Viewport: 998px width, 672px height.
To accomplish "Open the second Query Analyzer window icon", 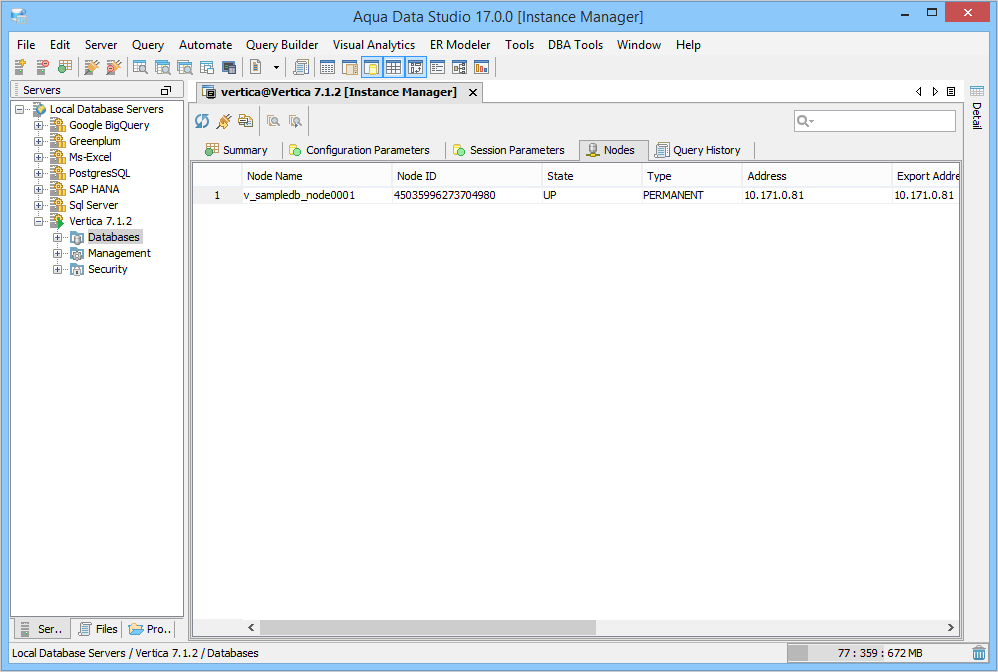I will coord(162,67).
